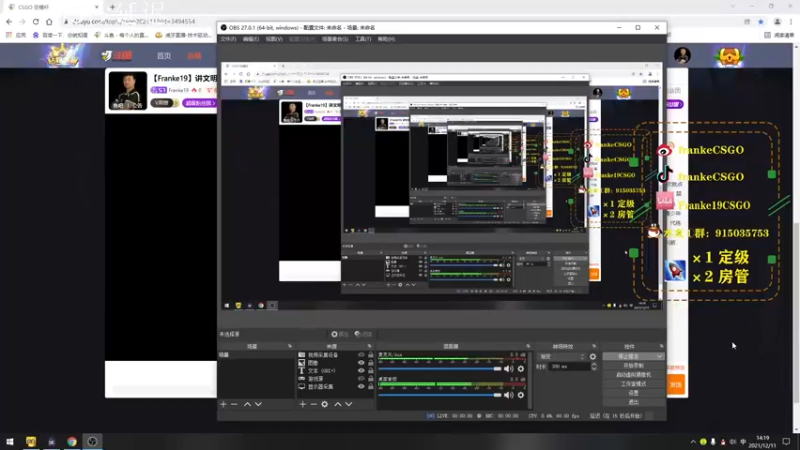Click the 开始录制 start recording button
Screen dimensions: 800x450
pyautogui.click(x=633, y=366)
